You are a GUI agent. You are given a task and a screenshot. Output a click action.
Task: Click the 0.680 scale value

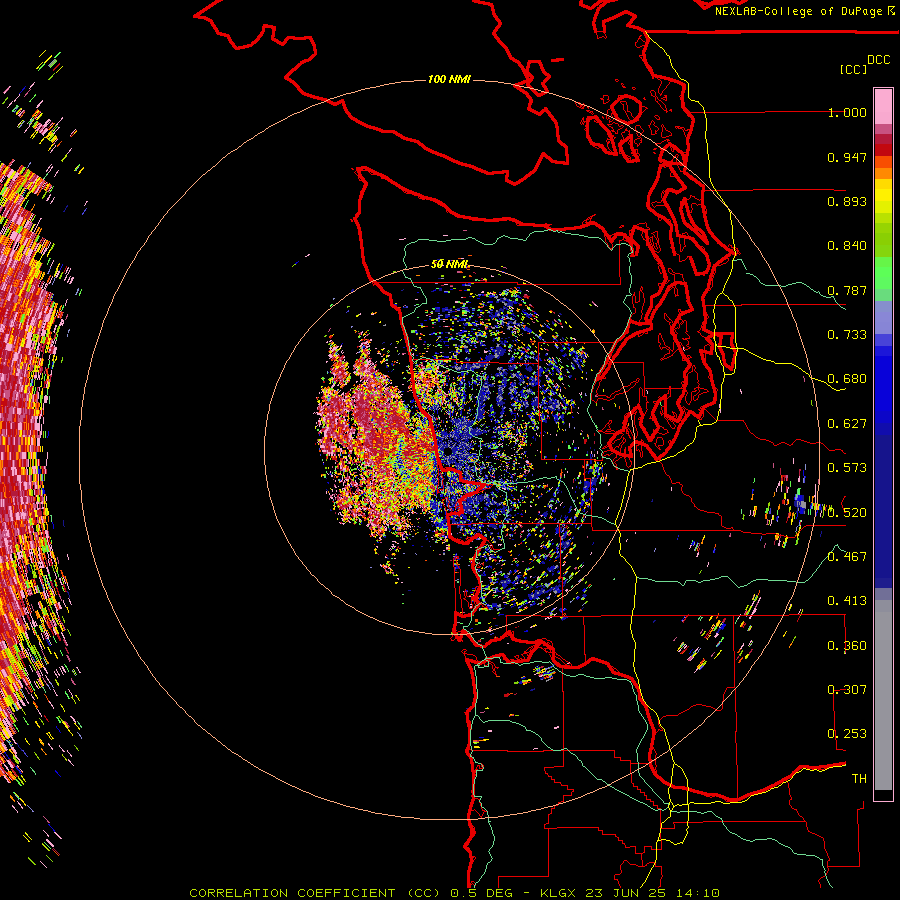coord(847,379)
